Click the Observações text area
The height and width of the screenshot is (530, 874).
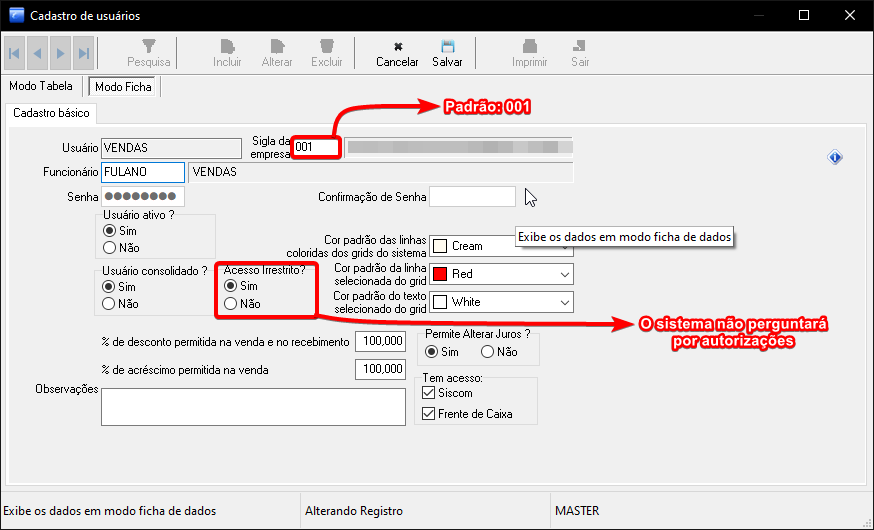[x=258, y=407]
